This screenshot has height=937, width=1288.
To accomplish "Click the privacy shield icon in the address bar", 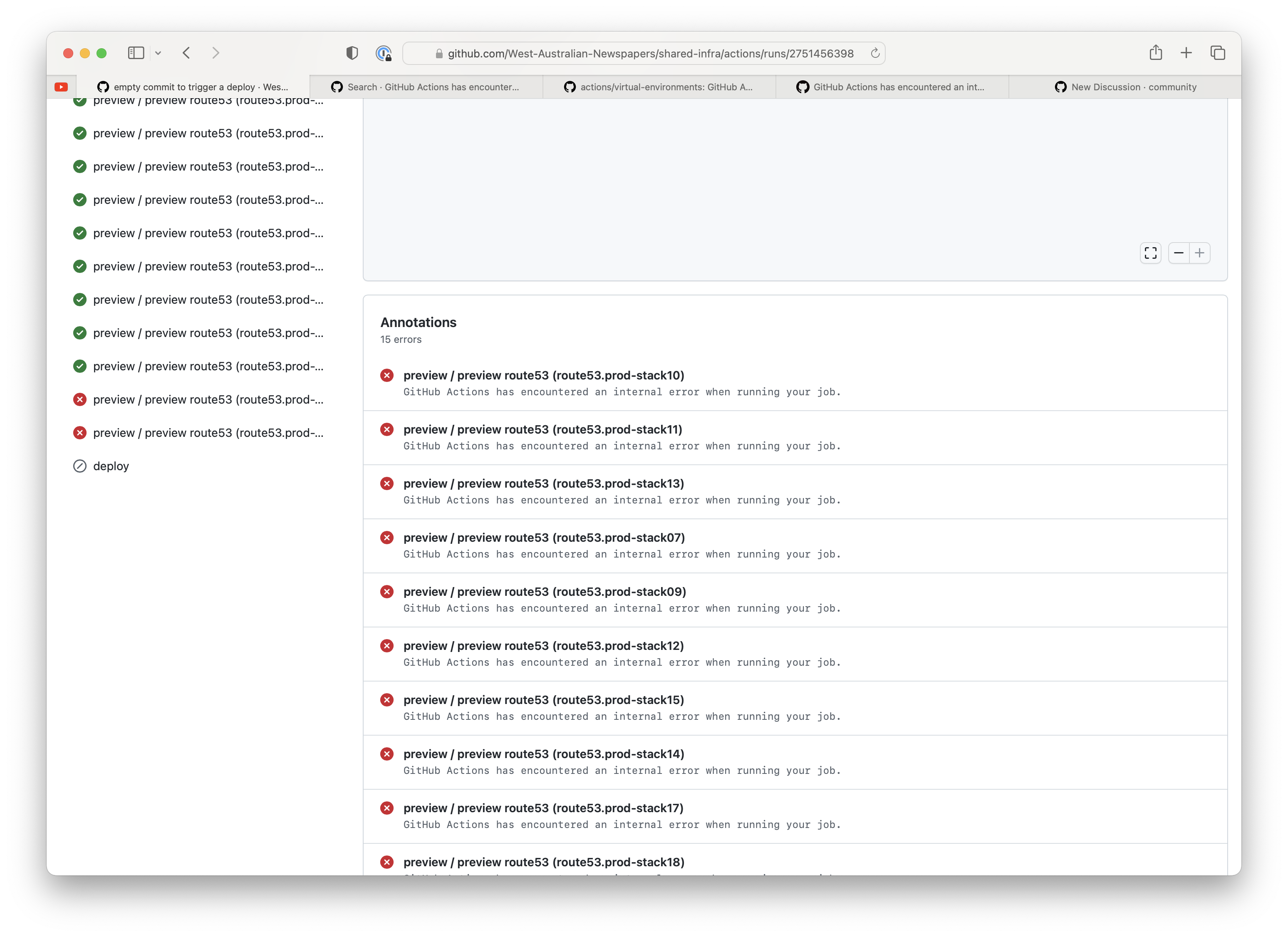I will 352,53.
